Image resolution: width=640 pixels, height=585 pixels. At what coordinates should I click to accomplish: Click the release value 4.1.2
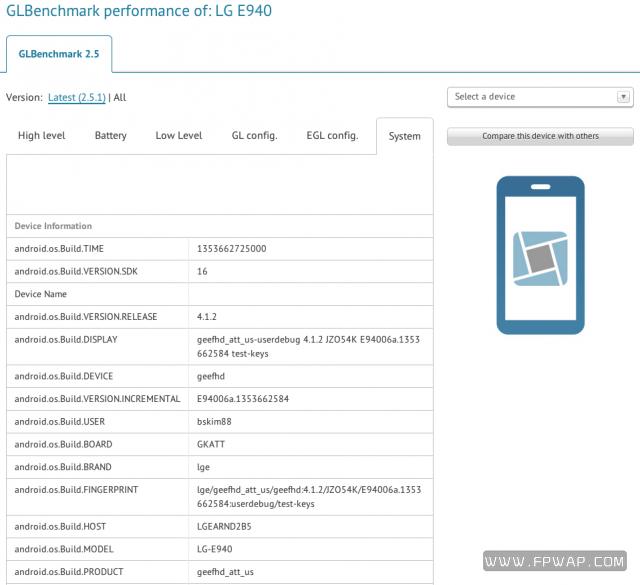(207, 317)
